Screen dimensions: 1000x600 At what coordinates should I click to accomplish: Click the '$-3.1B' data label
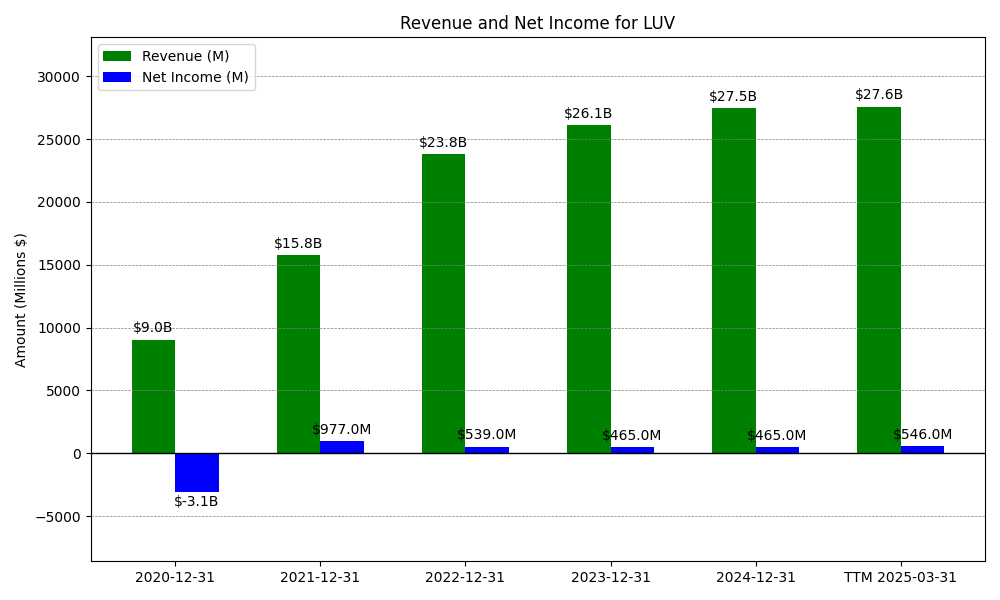click(x=196, y=502)
